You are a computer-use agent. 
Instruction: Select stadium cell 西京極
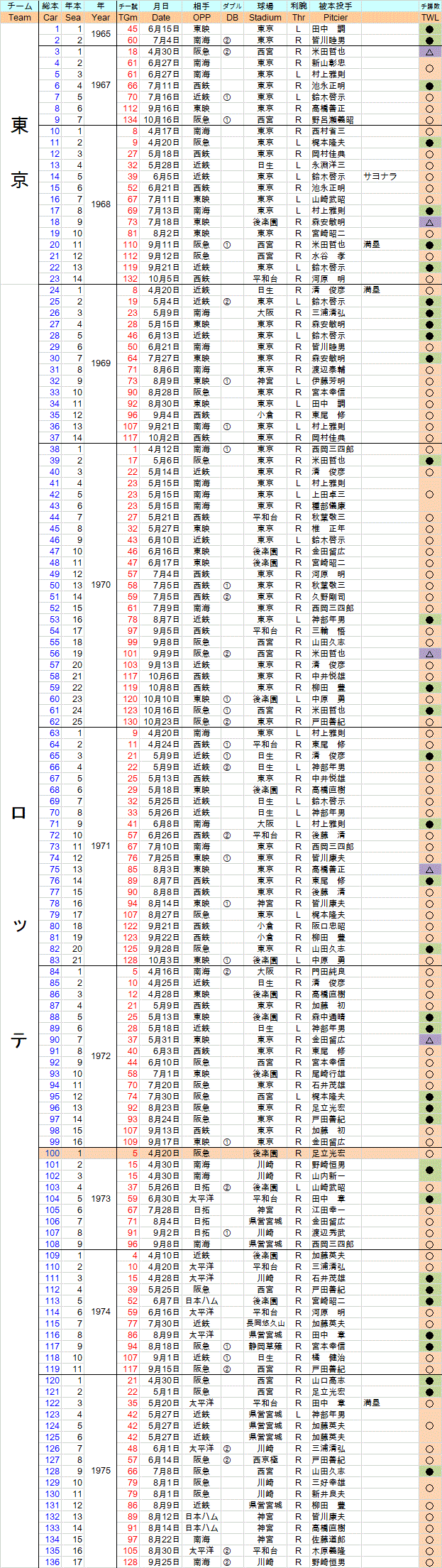click(x=265, y=1460)
